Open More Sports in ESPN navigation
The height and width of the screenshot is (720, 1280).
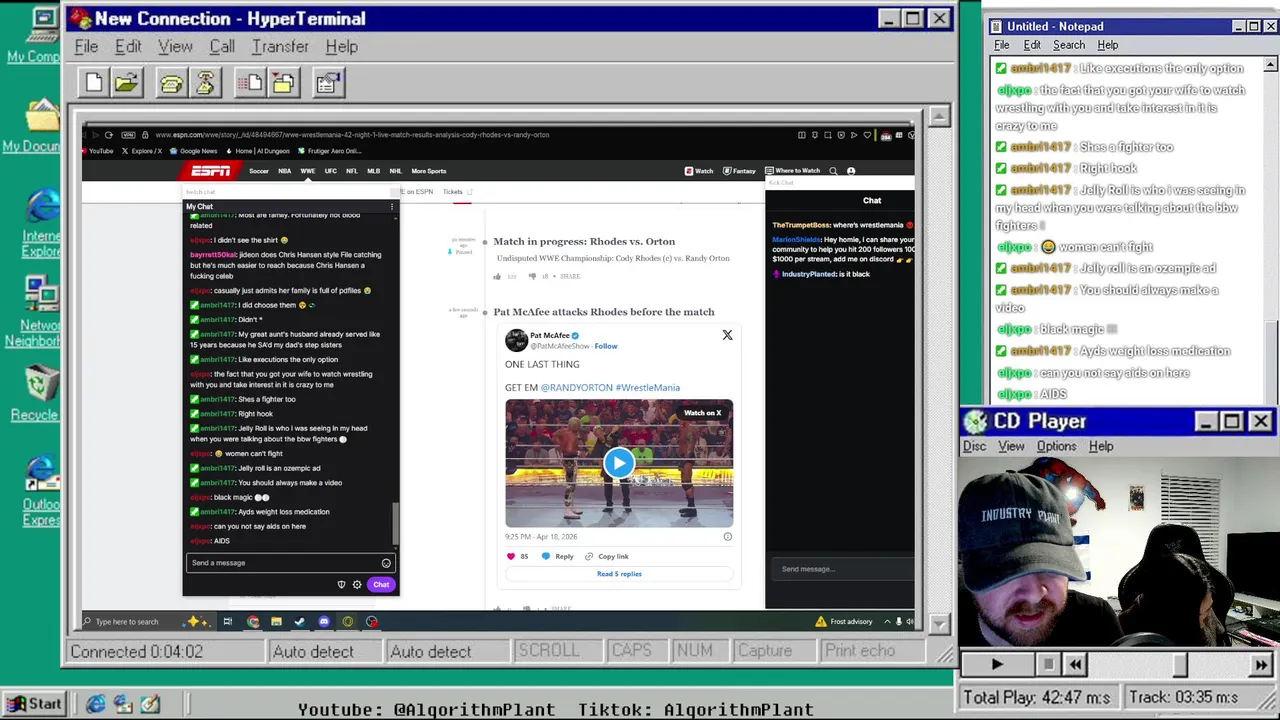point(429,171)
